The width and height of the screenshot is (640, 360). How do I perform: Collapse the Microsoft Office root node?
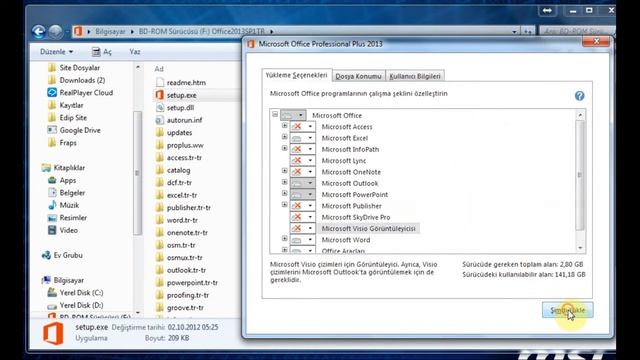coord(275,115)
